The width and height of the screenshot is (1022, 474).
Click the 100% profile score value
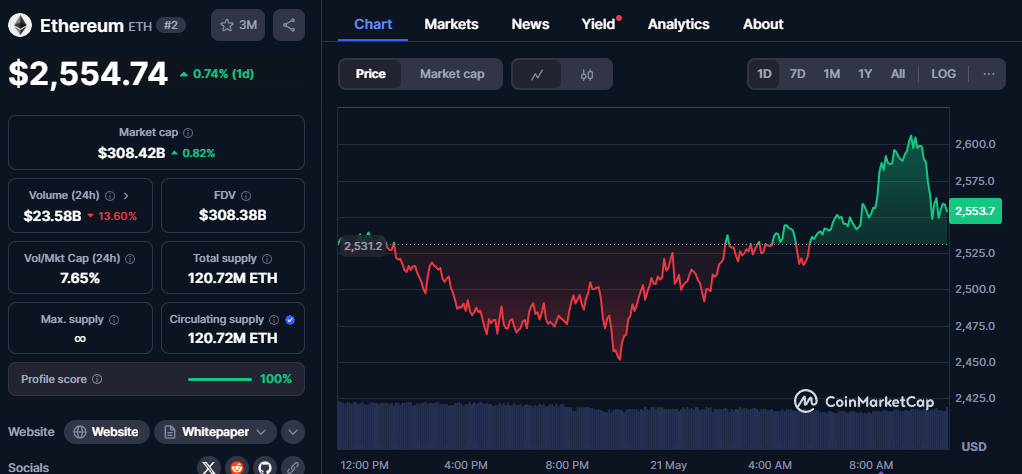pyautogui.click(x=276, y=379)
